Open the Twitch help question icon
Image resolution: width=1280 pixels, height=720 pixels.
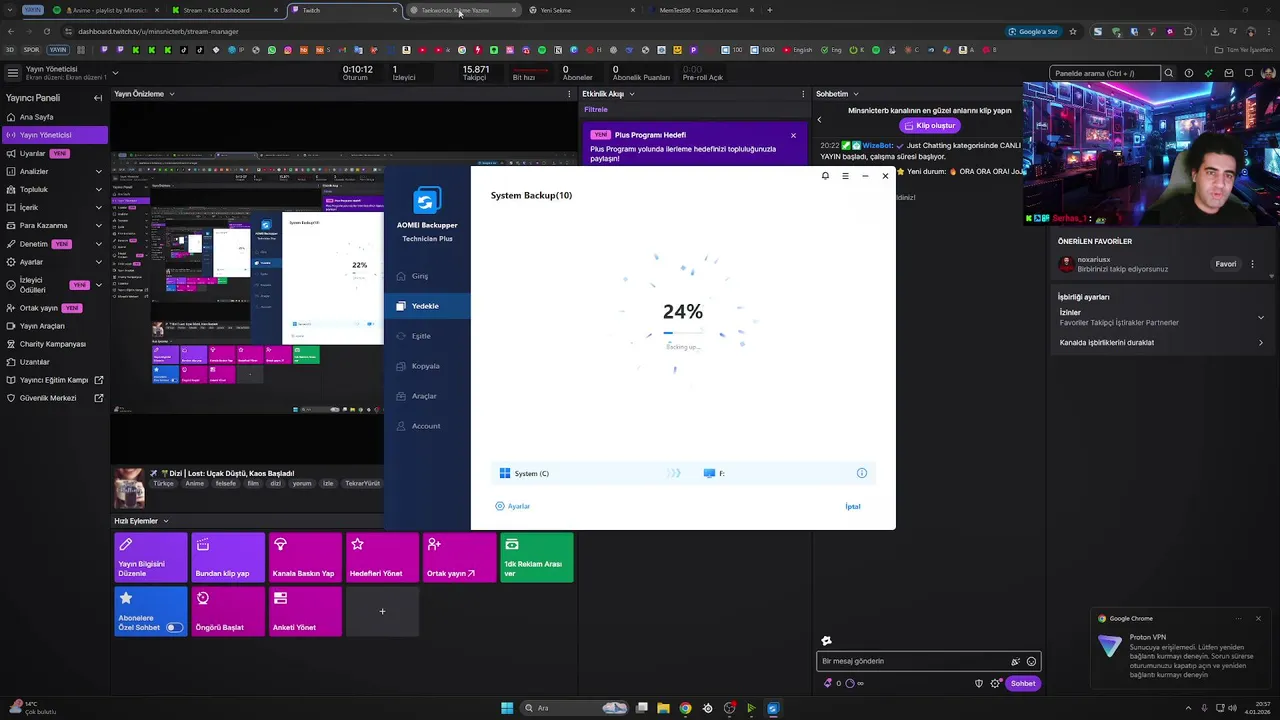pos(1189,73)
